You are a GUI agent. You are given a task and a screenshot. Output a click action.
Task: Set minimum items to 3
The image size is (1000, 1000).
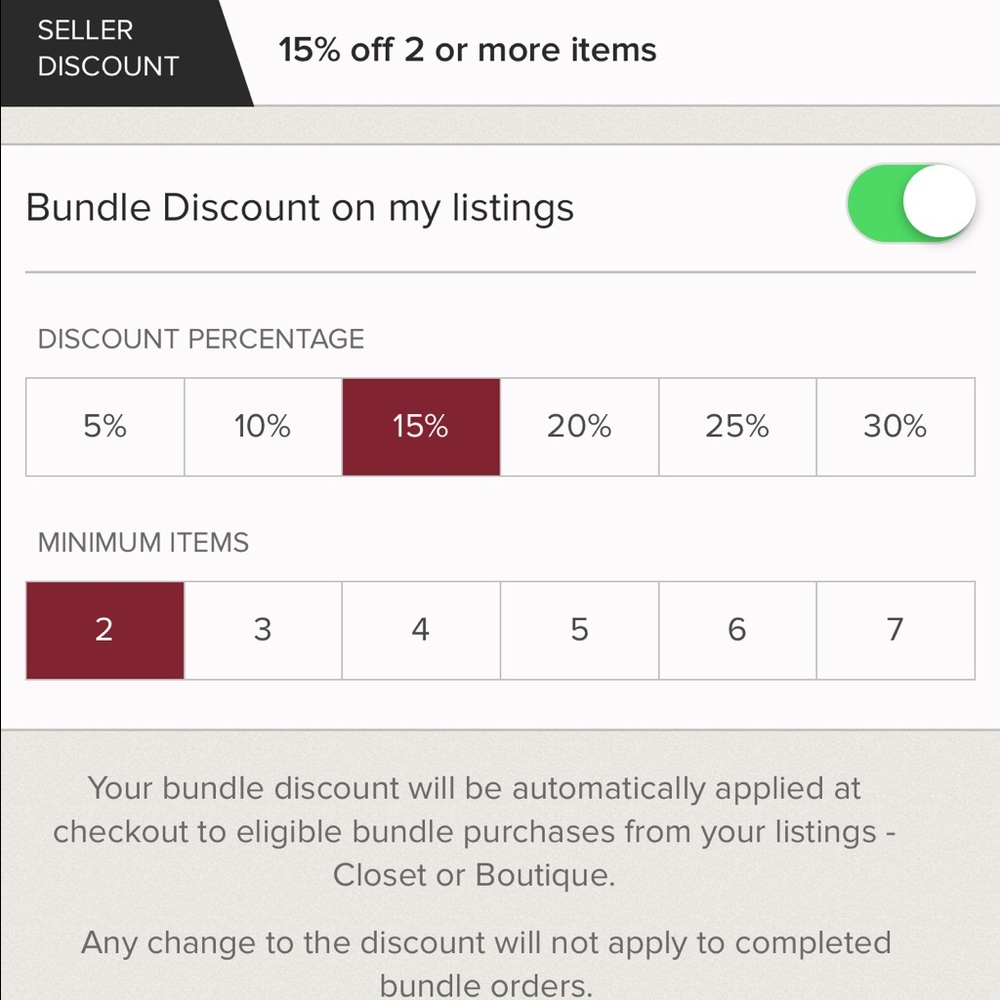pos(263,630)
